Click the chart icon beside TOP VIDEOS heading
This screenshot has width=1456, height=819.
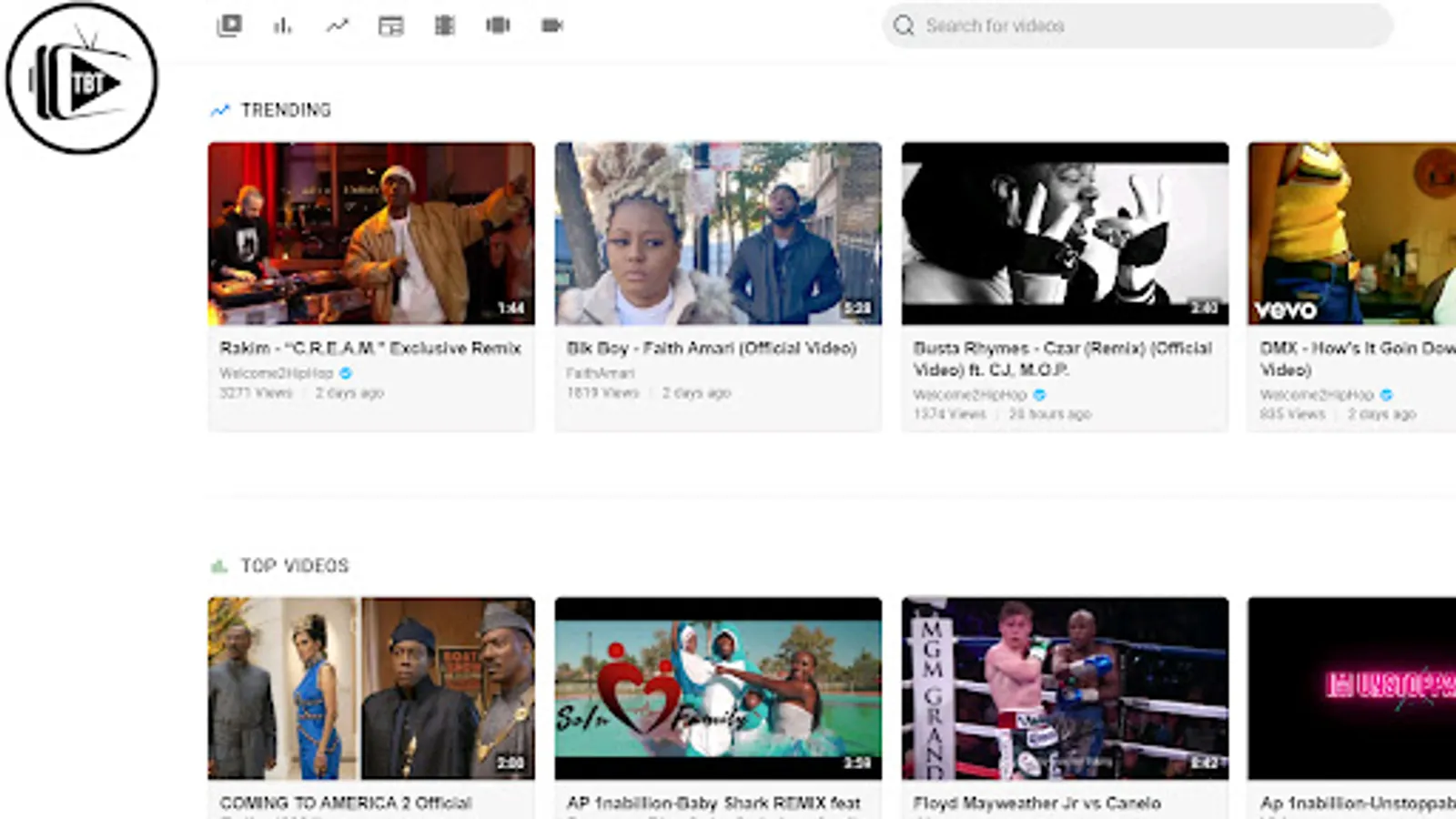tap(218, 566)
